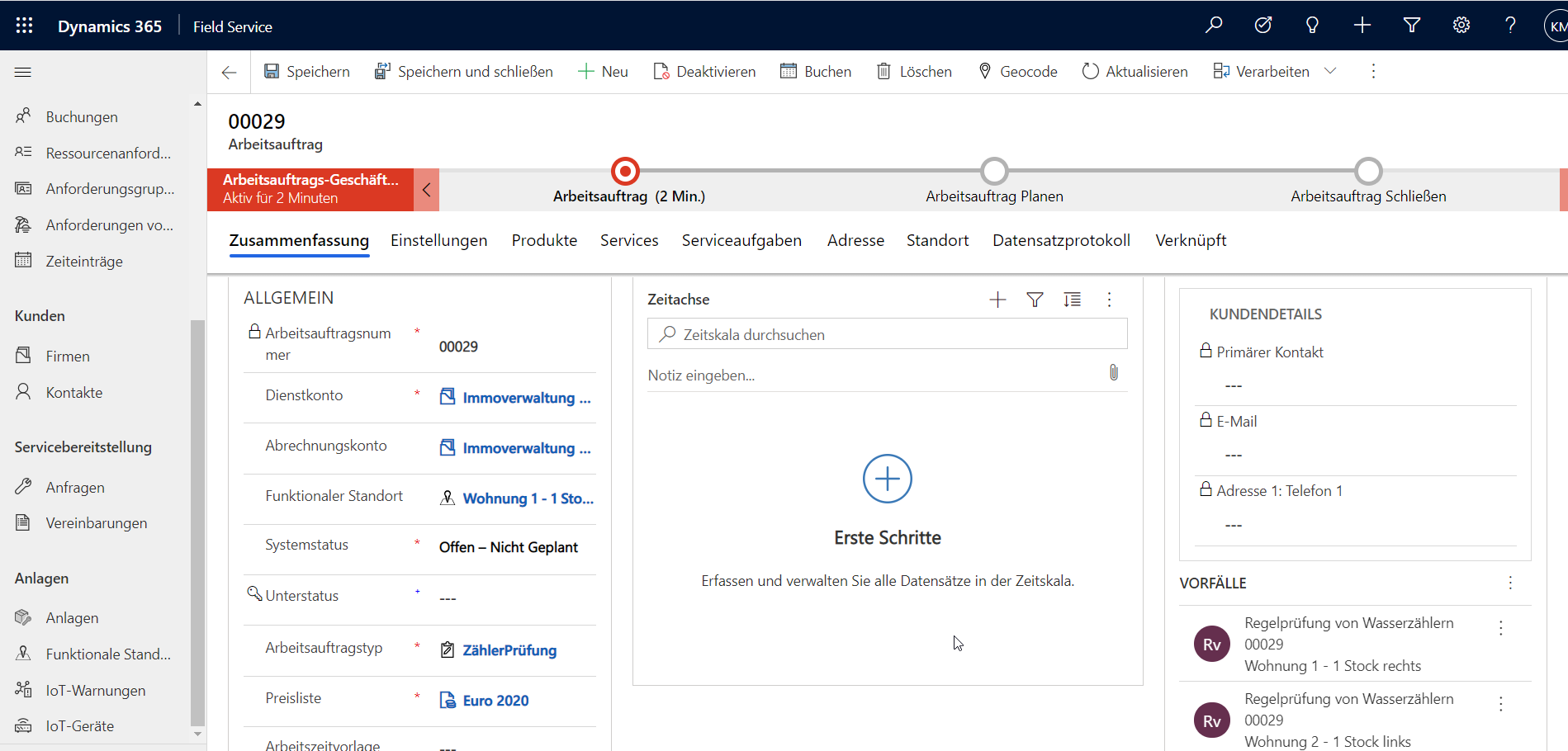Expand the Verarbeiten dropdown arrow
The width and height of the screenshot is (1568, 751).
1330,71
